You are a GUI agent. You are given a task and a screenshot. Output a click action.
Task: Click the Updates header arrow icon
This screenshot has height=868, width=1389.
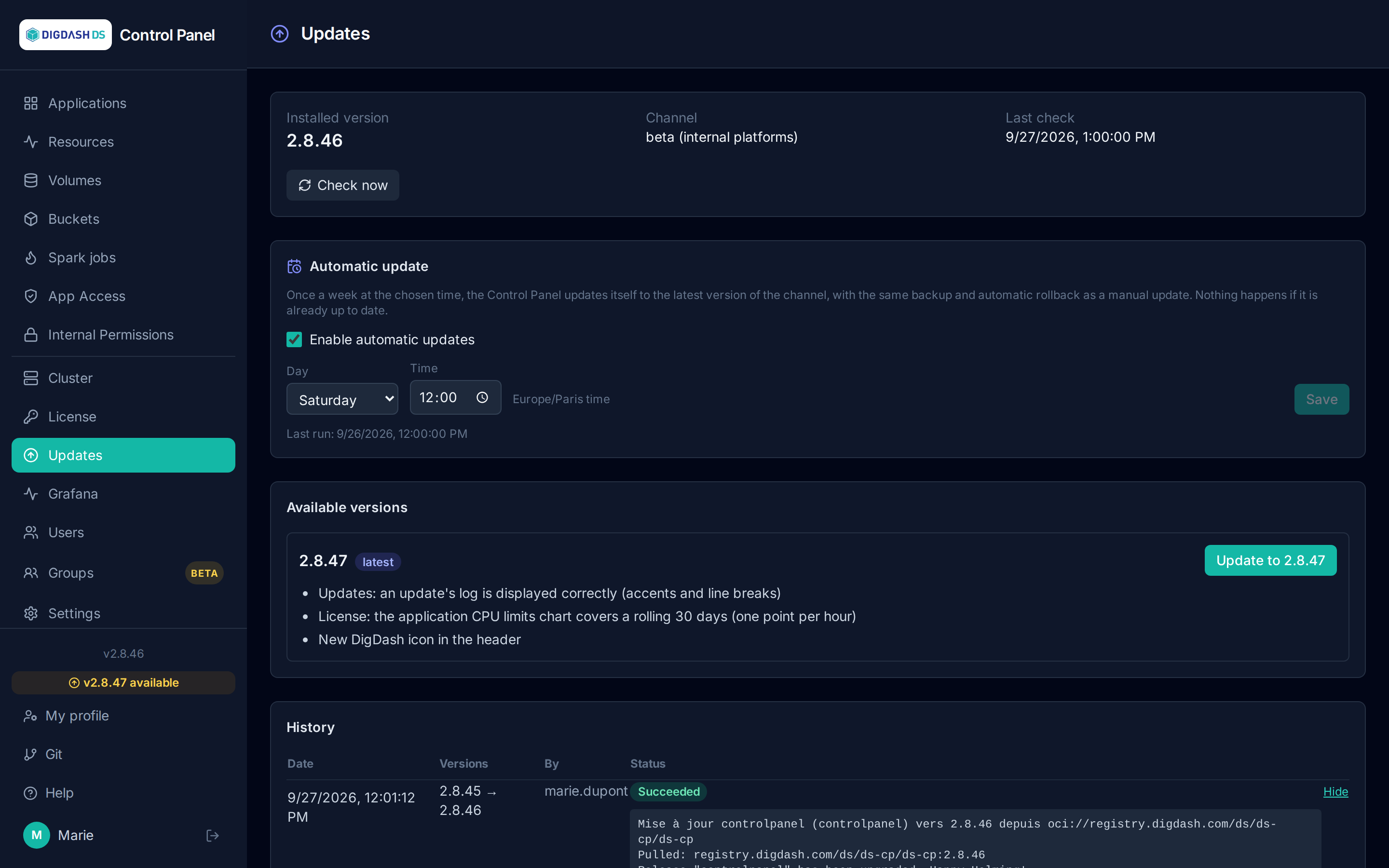[280, 34]
